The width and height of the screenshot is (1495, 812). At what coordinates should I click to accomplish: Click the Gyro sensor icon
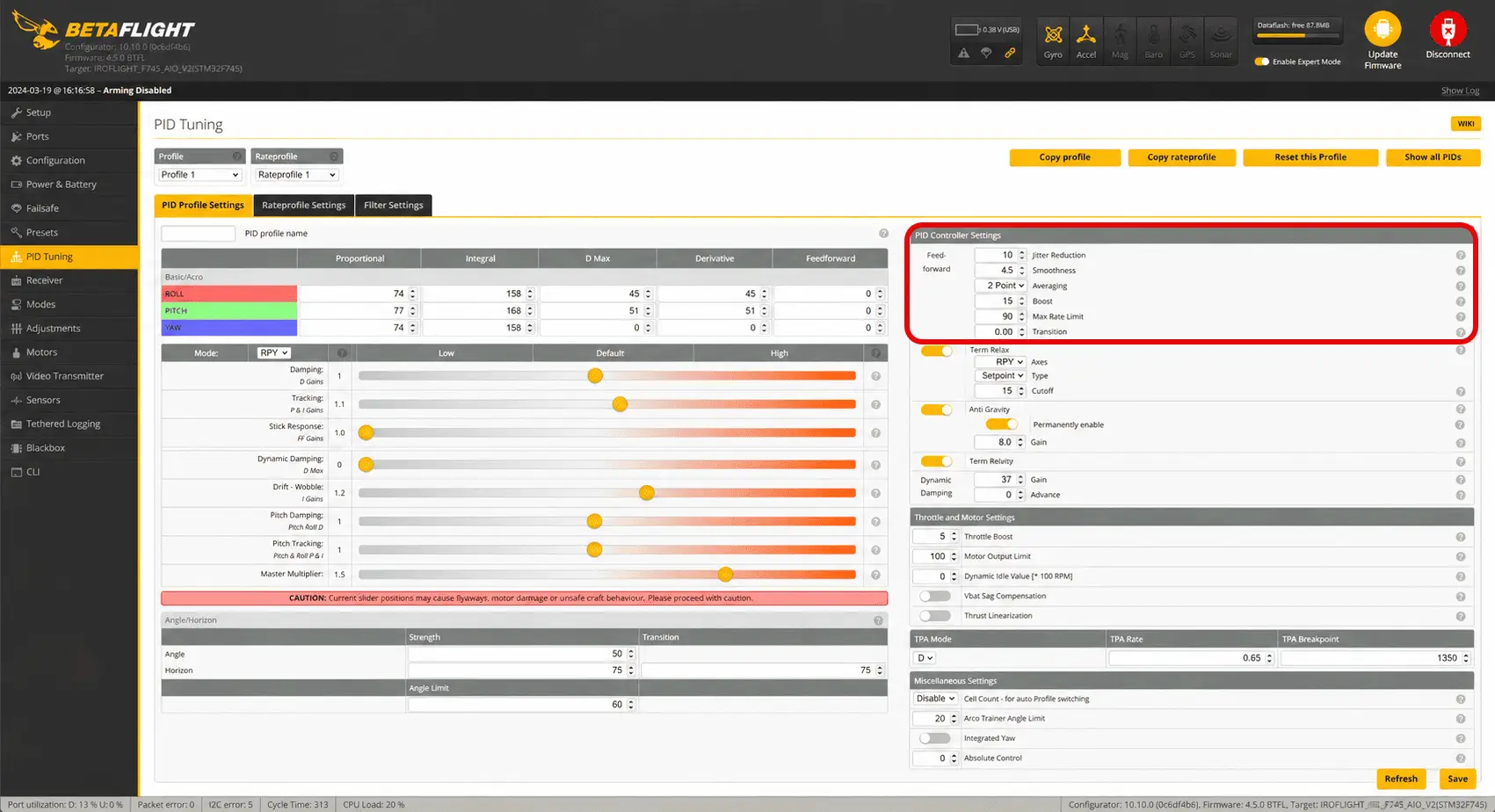click(1053, 40)
